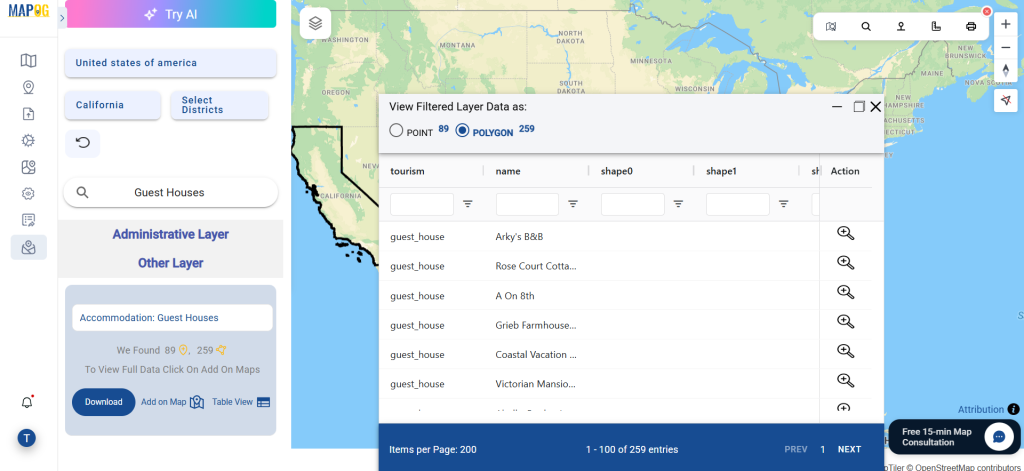Zoom to Victorian Mansion row
This screenshot has width=1024, height=471.
point(846,380)
